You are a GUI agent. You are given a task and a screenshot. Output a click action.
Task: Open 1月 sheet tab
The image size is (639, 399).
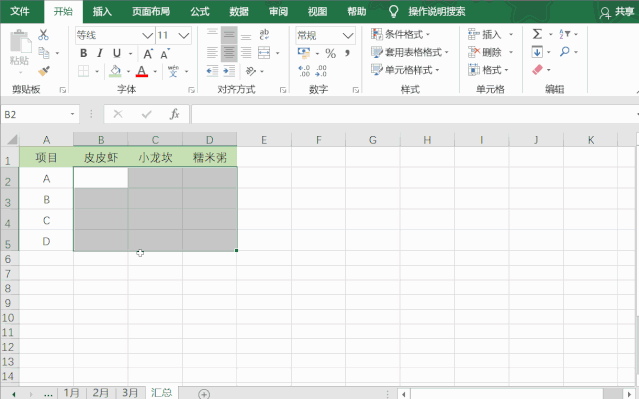(x=71, y=392)
